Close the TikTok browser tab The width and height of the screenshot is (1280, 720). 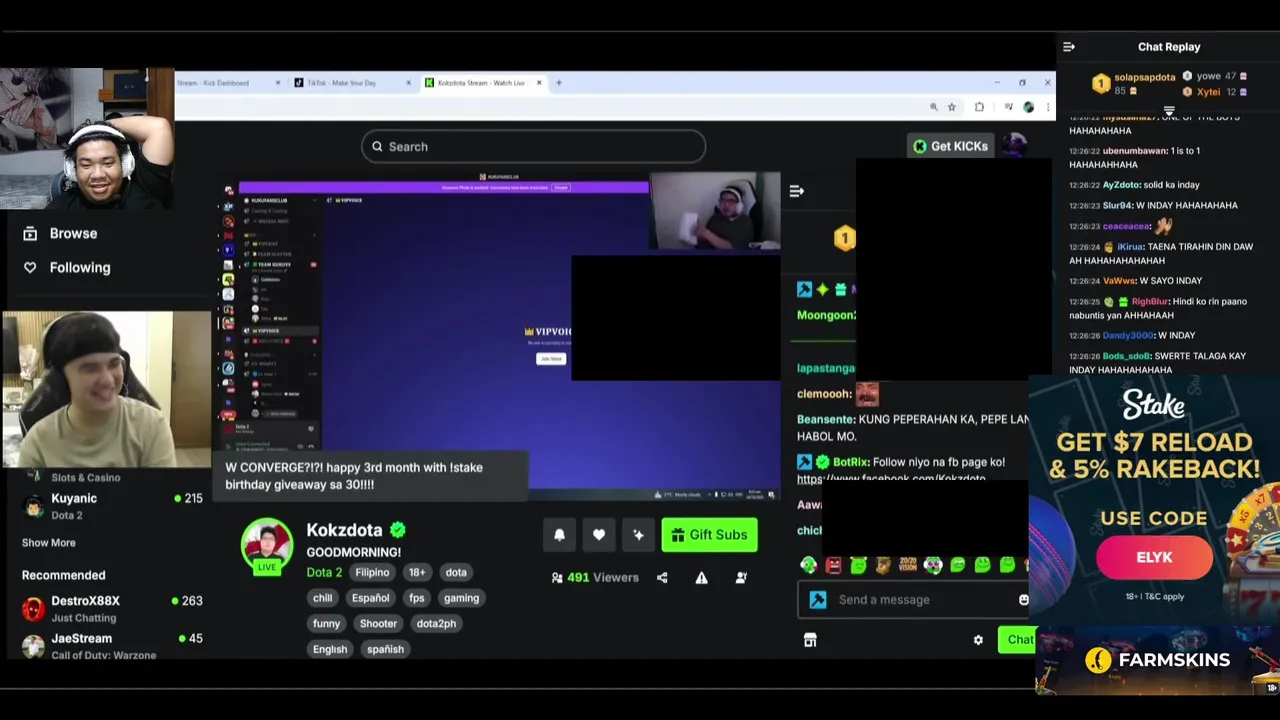[408, 83]
